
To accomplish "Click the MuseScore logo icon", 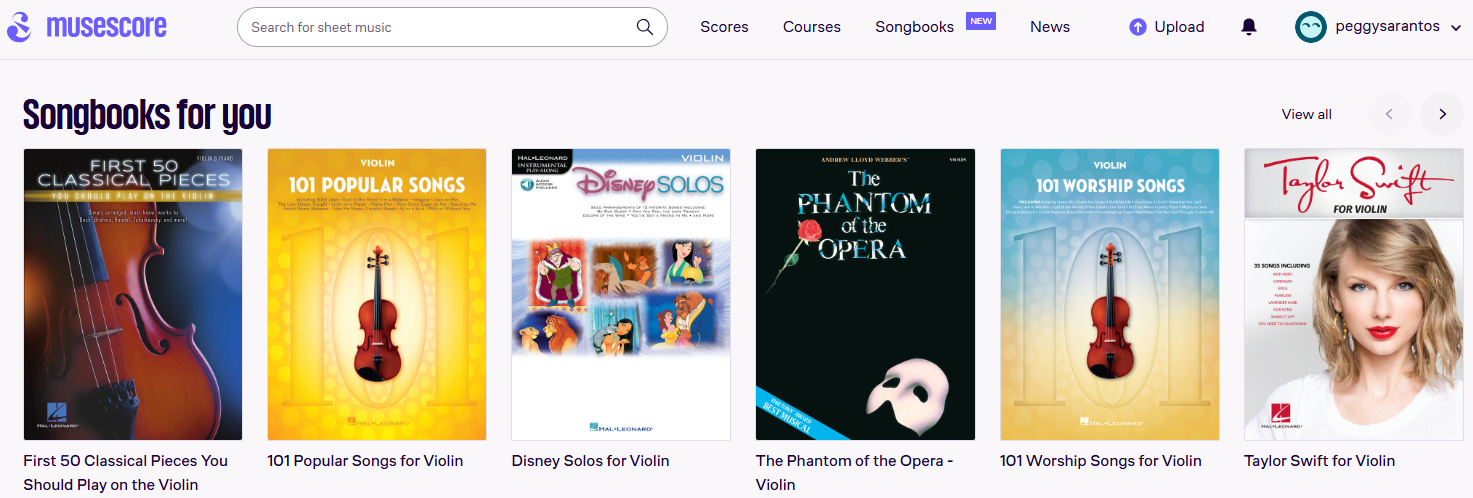I will pos(19,28).
